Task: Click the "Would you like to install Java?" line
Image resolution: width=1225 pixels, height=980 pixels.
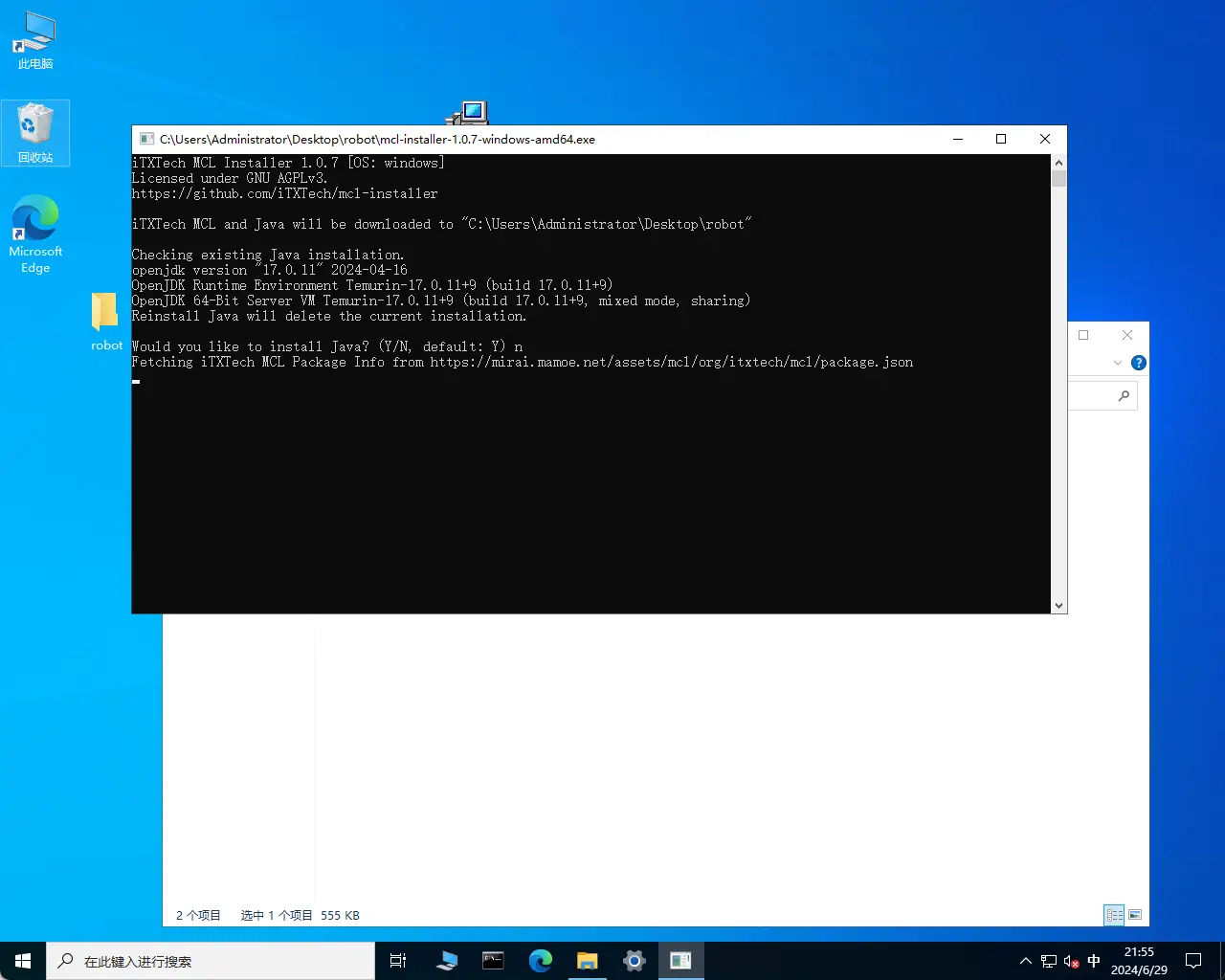Action: [327, 346]
